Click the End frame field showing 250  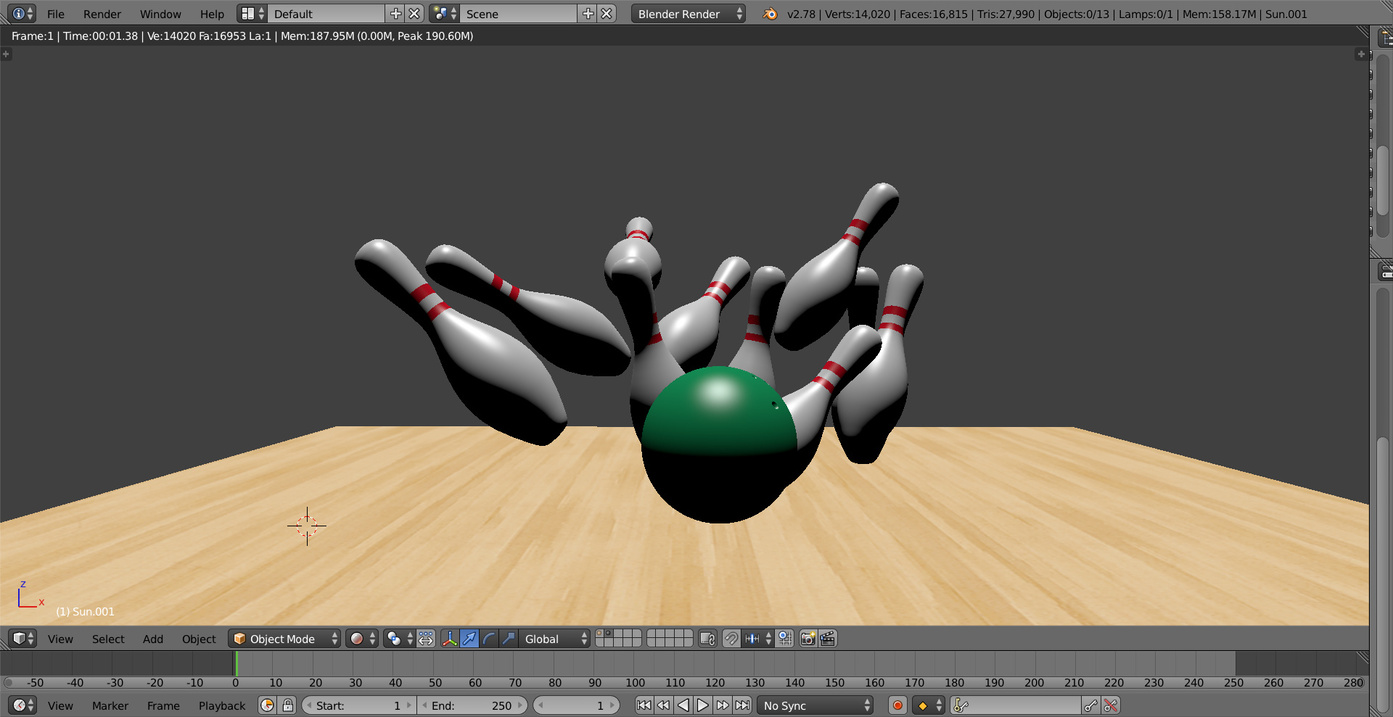(x=473, y=706)
